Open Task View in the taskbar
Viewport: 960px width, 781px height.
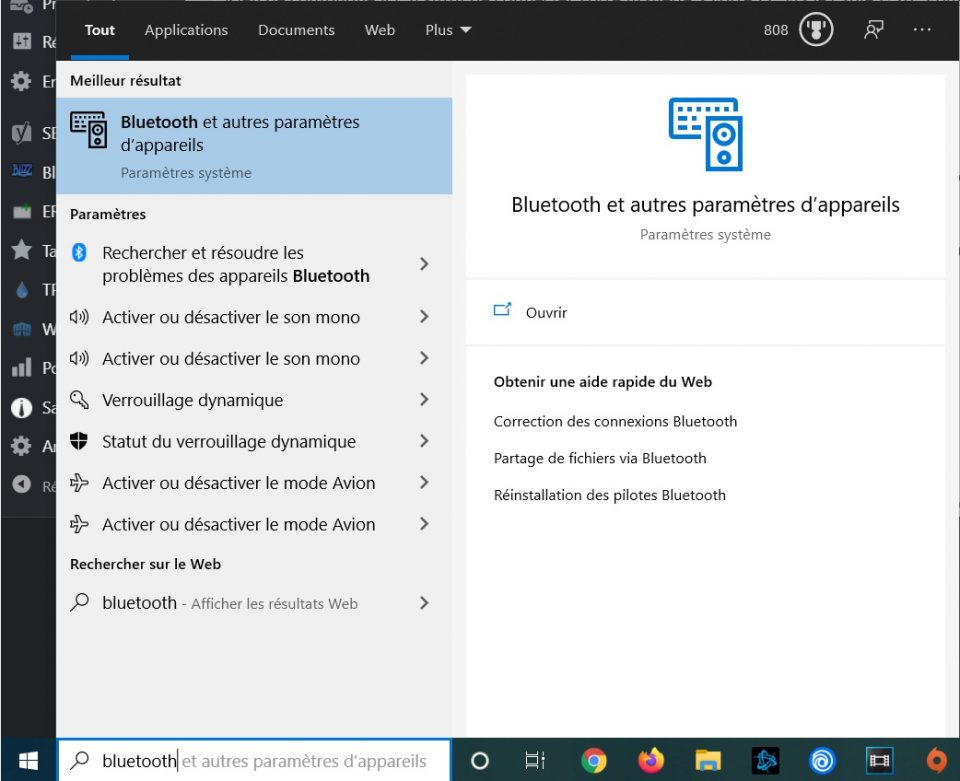click(x=536, y=761)
